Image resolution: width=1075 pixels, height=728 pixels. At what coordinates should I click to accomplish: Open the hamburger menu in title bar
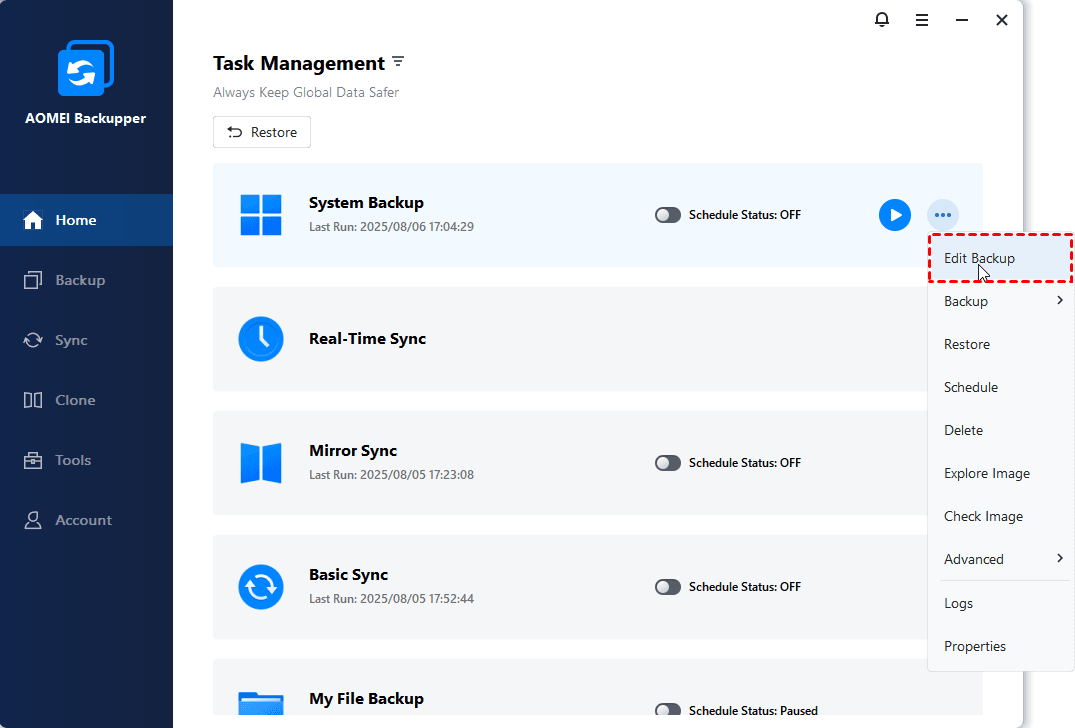coord(922,20)
